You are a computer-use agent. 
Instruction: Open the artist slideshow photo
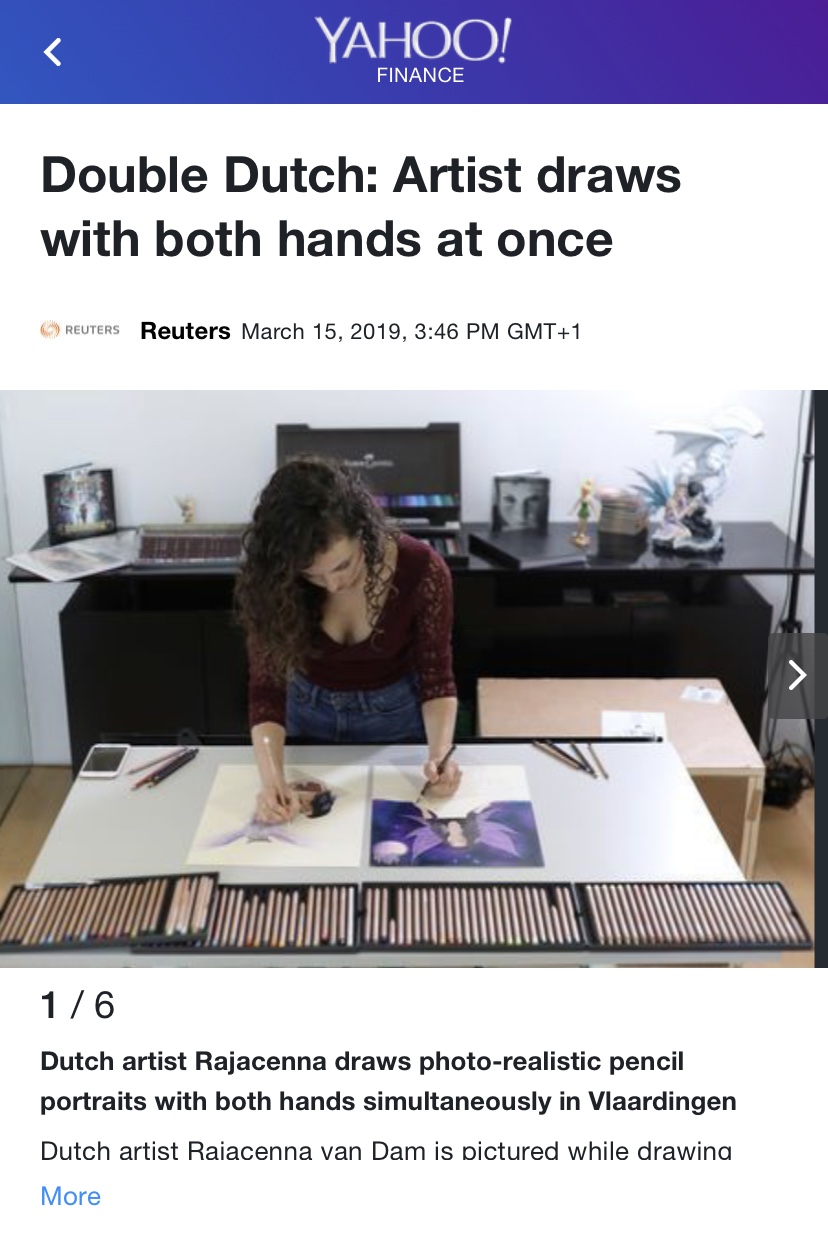[414, 678]
